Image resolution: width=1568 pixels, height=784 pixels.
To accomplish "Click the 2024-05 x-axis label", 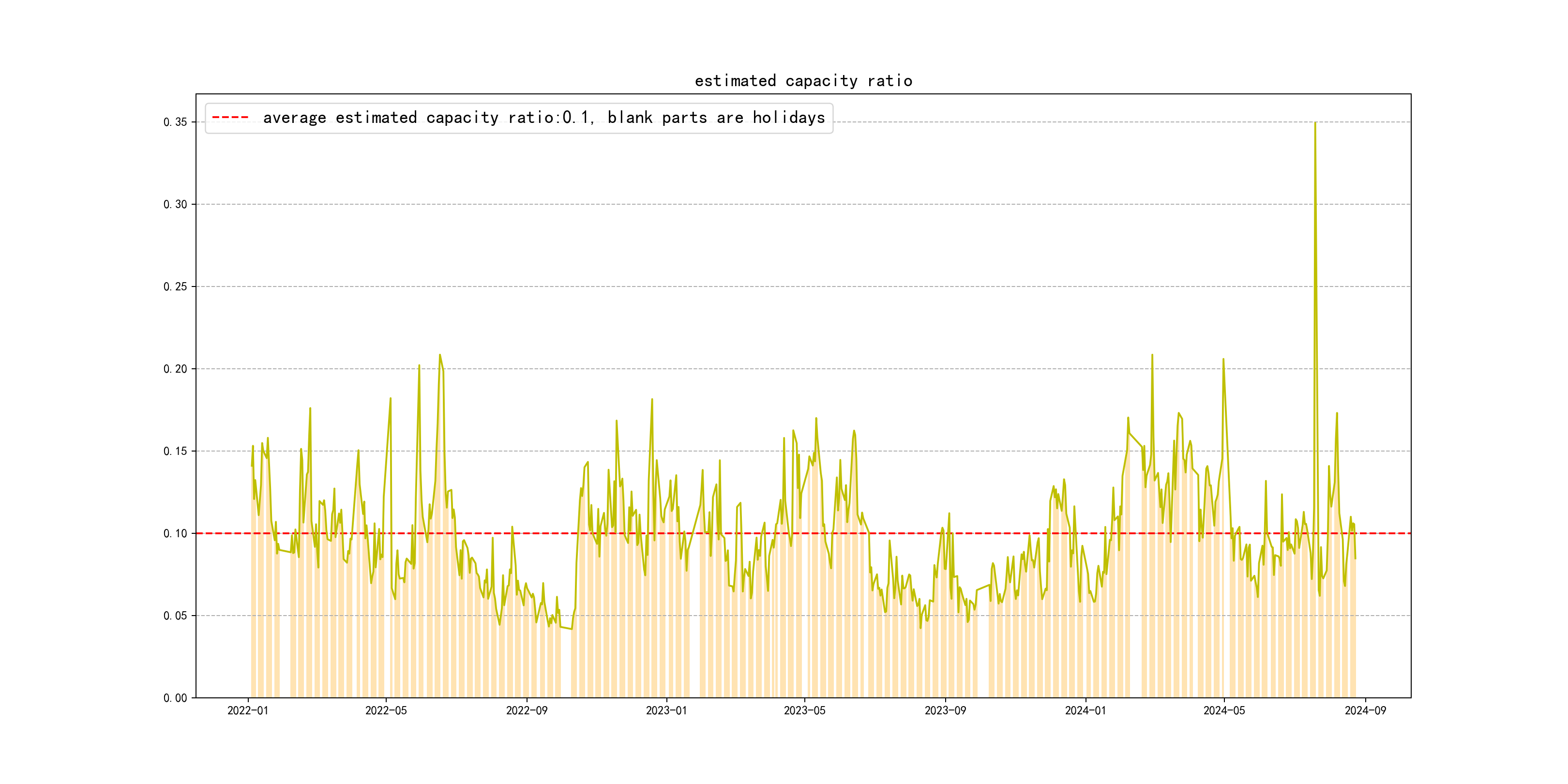I will point(1223,710).
